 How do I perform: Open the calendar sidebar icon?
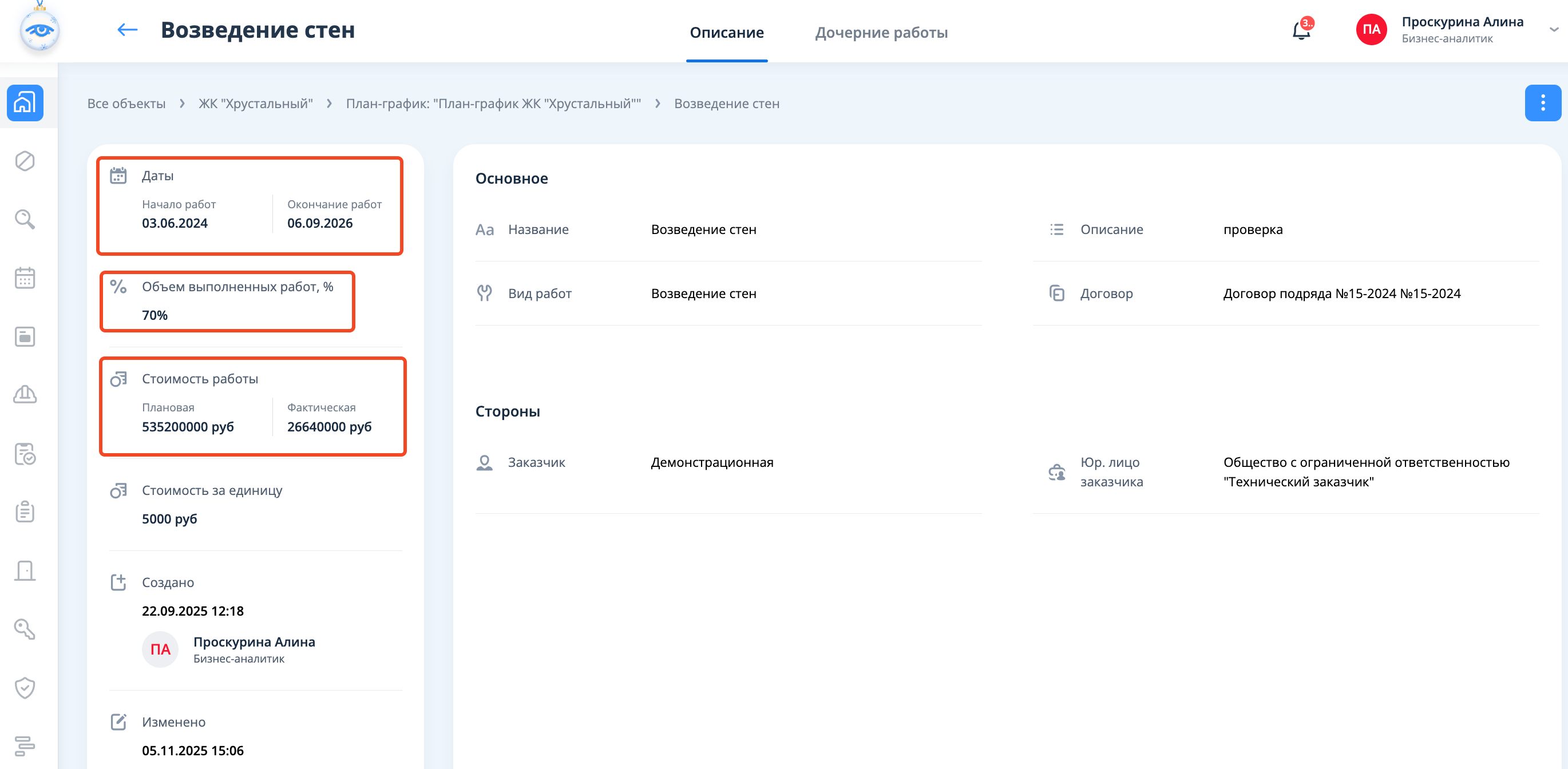(25, 278)
